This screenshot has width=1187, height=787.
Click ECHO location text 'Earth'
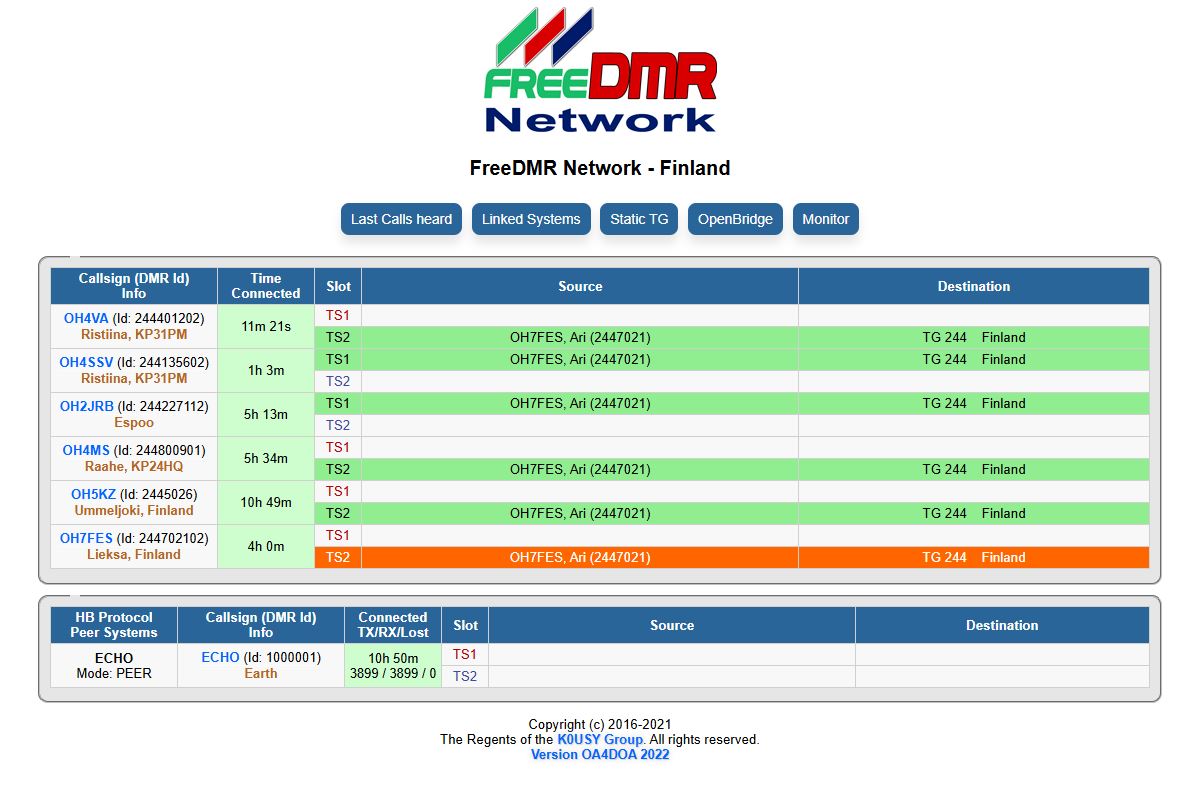click(260, 673)
